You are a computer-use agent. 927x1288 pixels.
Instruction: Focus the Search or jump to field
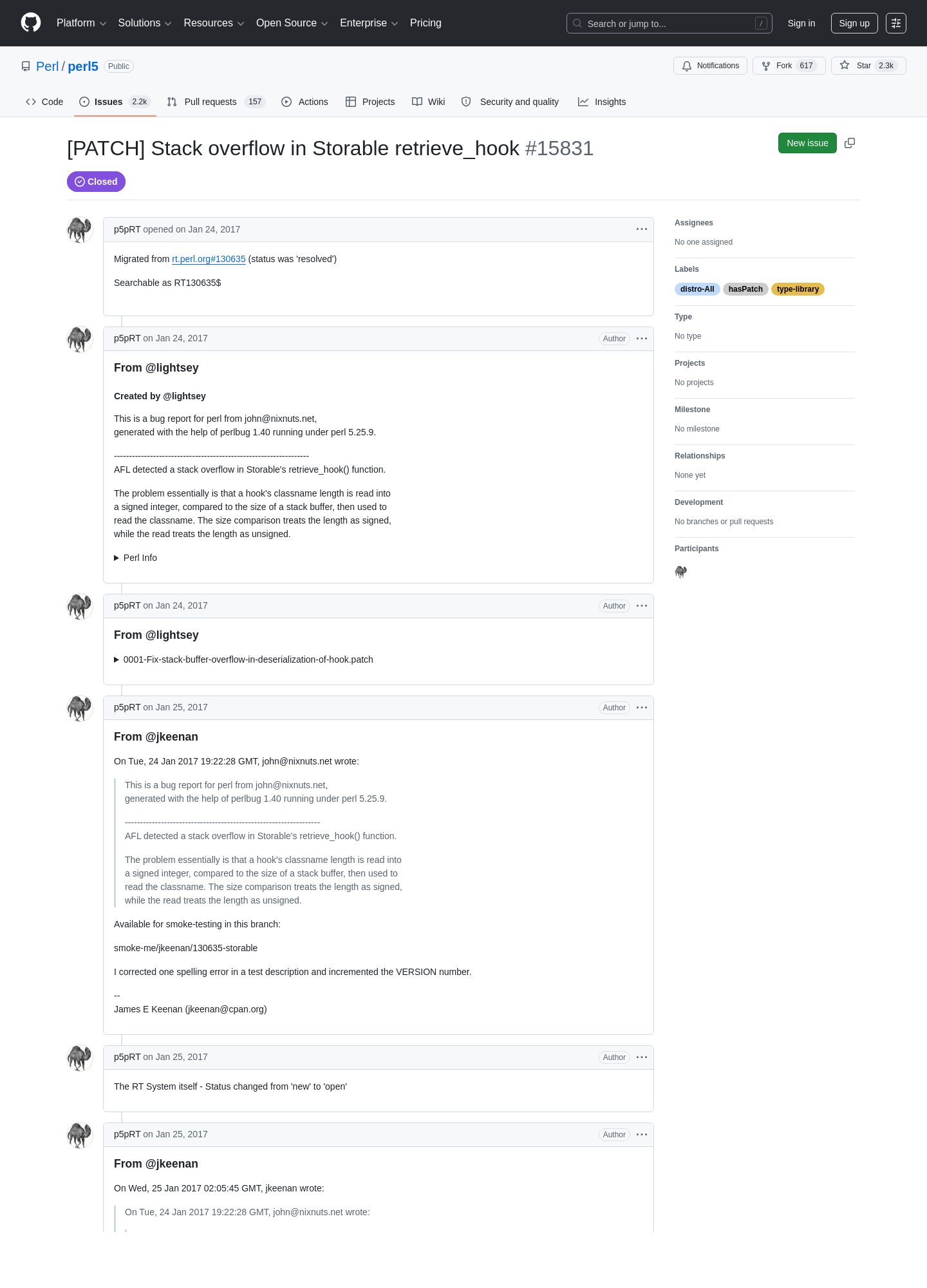click(x=669, y=23)
